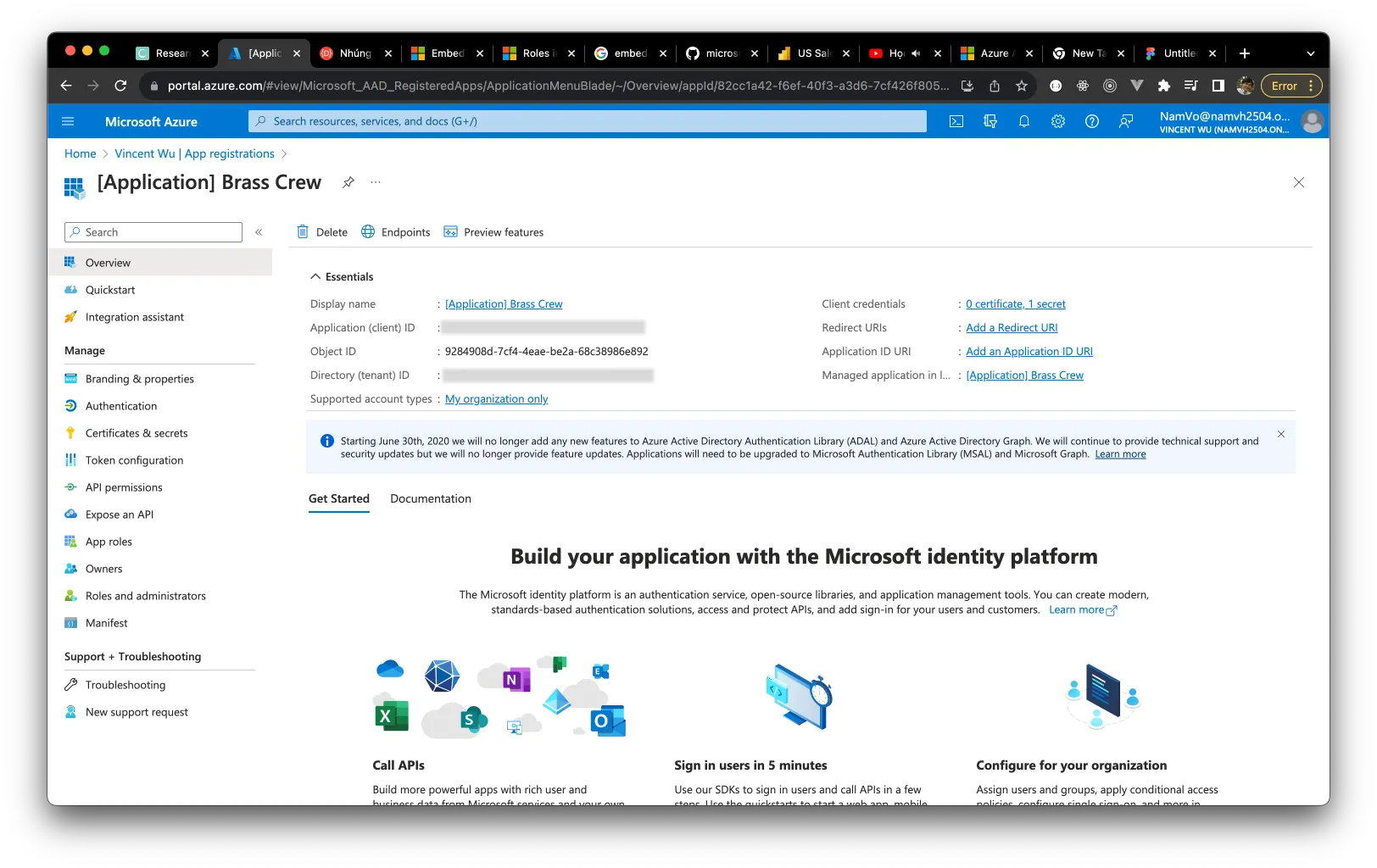Collapse the left menu with double chevron
The image size is (1377, 868).
tap(259, 231)
